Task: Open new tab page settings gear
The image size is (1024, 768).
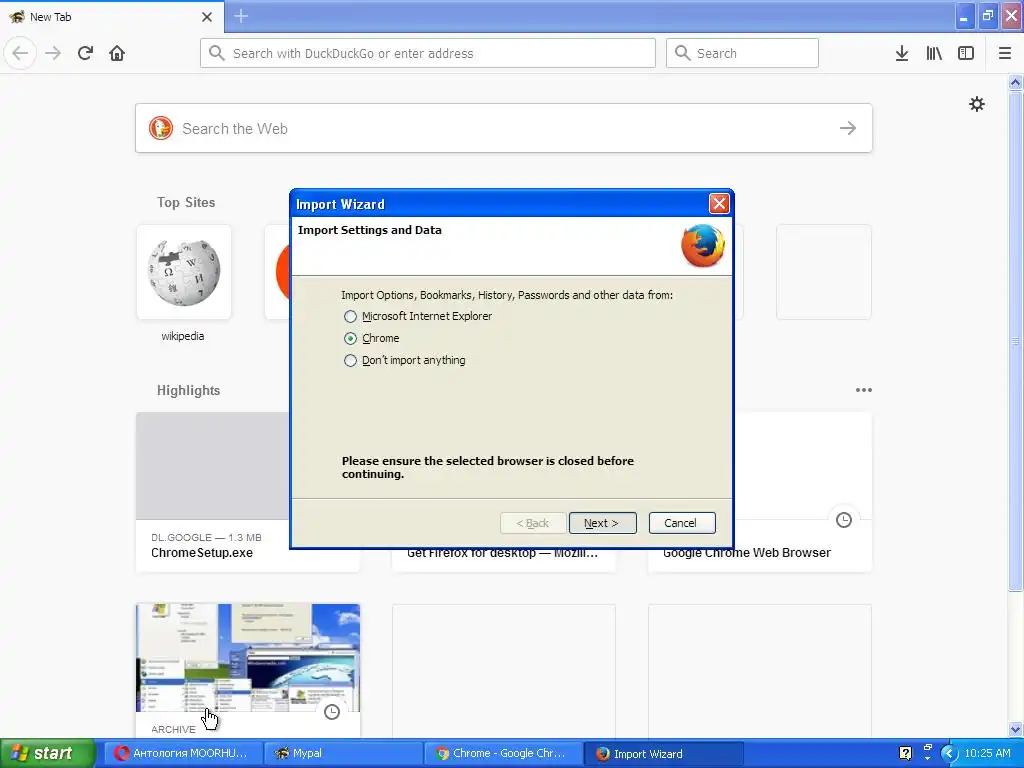Action: pos(976,104)
